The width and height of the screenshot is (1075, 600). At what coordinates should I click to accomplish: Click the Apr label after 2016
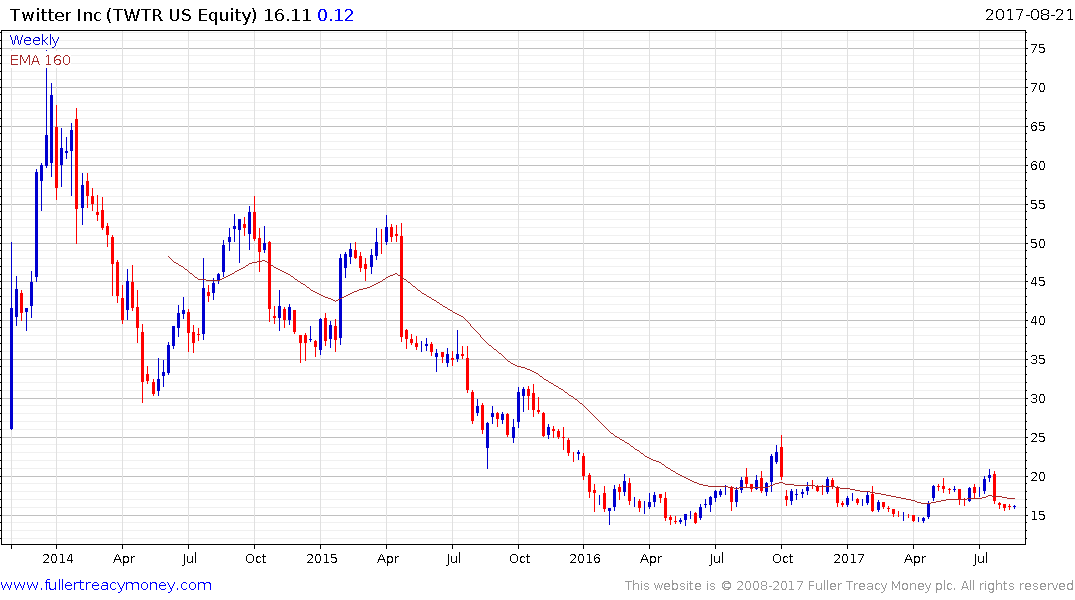click(x=651, y=559)
